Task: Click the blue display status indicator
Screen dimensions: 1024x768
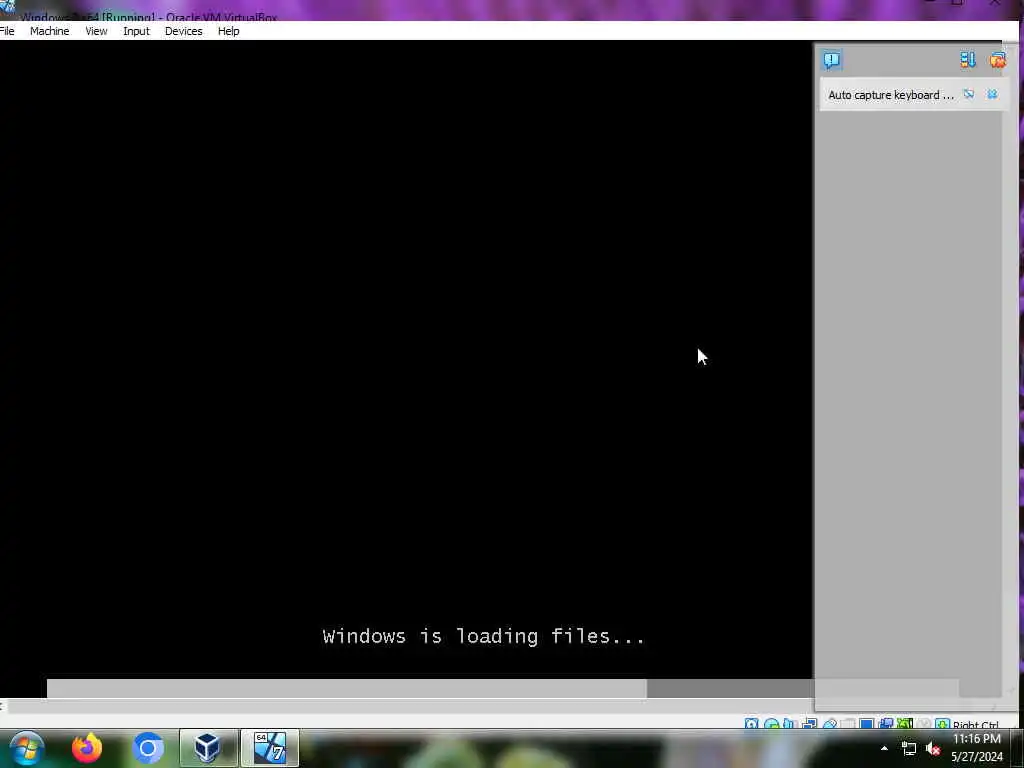Action: (867, 724)
